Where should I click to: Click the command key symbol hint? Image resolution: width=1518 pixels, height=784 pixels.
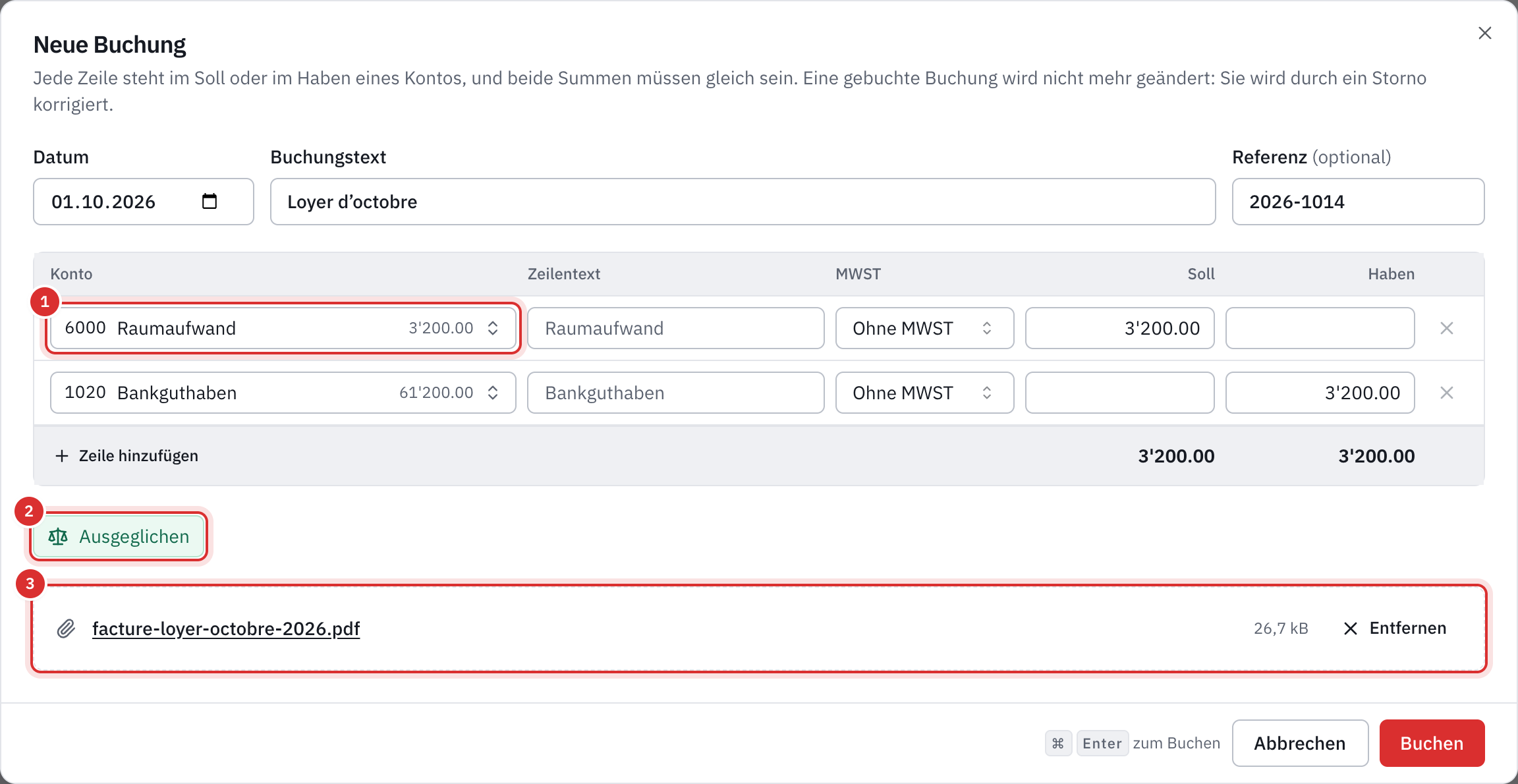point(1058,743)
